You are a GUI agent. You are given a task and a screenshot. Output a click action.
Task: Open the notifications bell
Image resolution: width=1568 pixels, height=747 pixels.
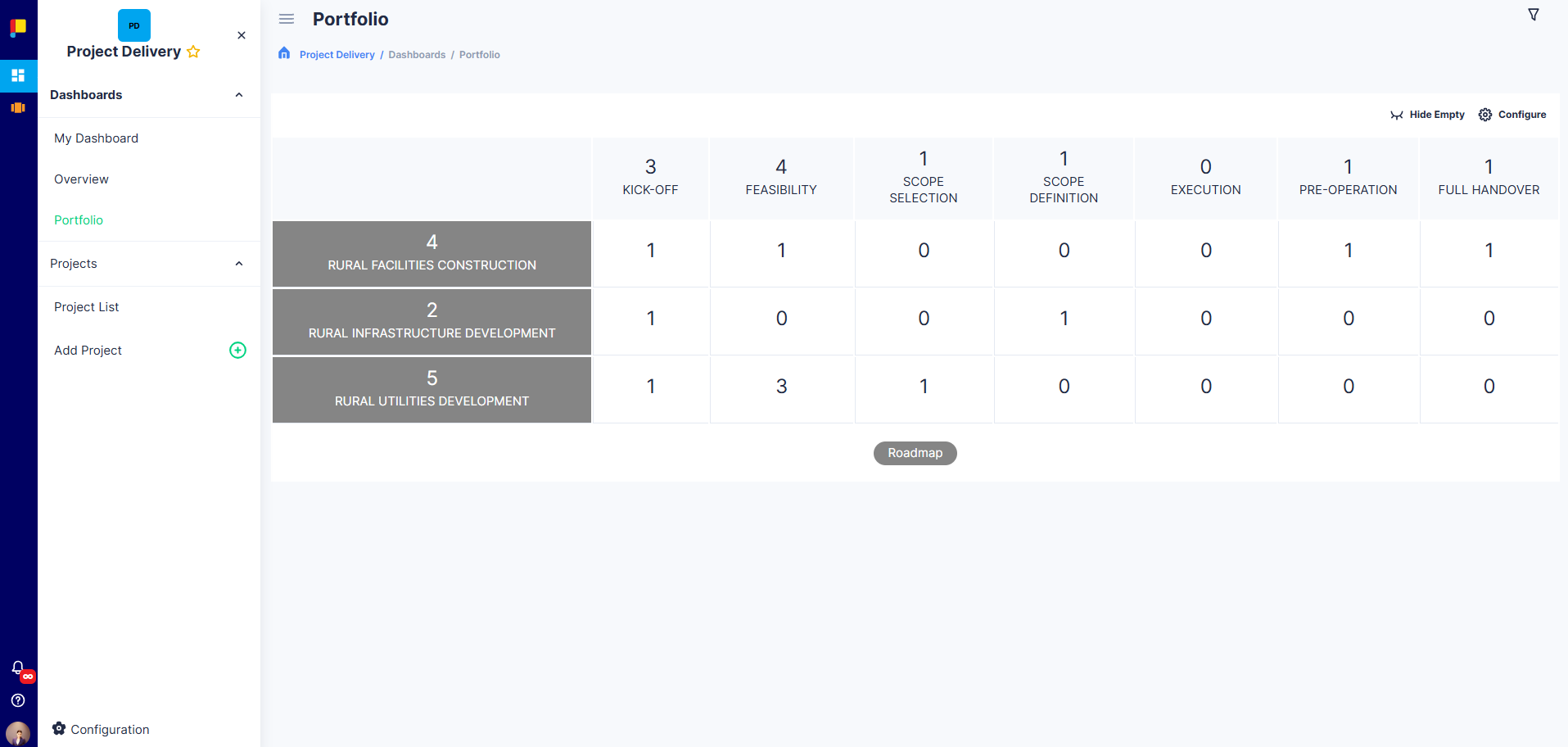[x=16, y=668]
